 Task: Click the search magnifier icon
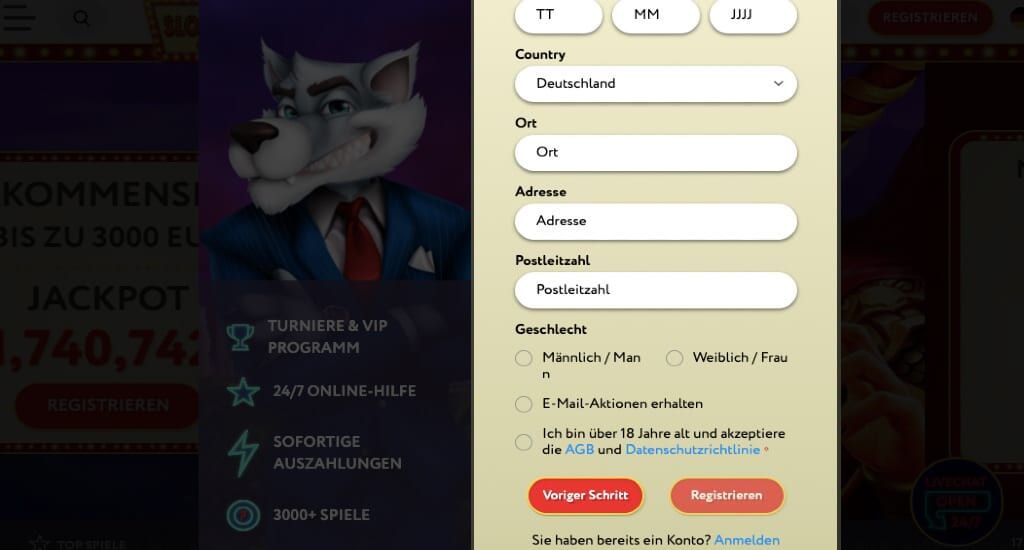(82, 18)
